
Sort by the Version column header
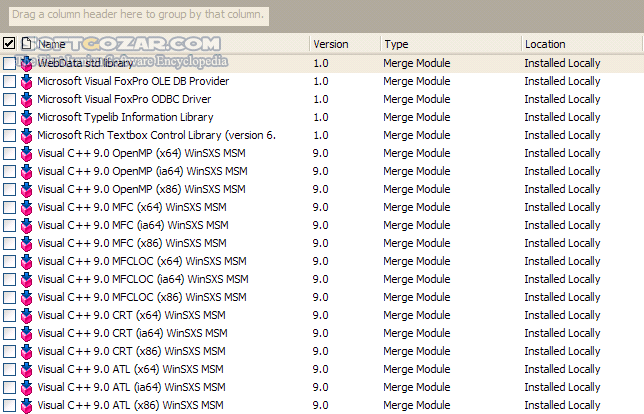(343, 44)
